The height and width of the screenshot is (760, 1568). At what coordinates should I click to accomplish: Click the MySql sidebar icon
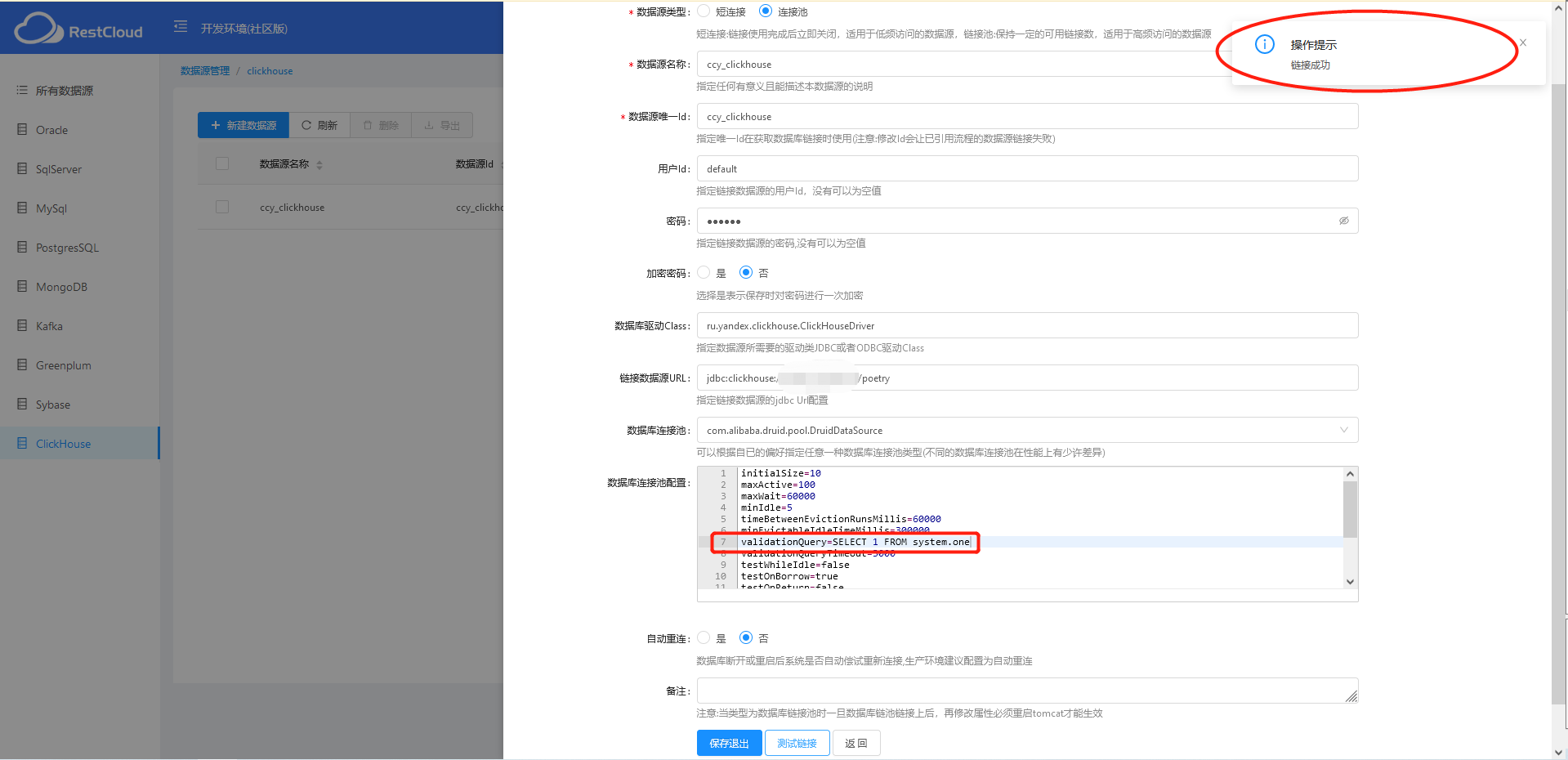pos(22,208)
